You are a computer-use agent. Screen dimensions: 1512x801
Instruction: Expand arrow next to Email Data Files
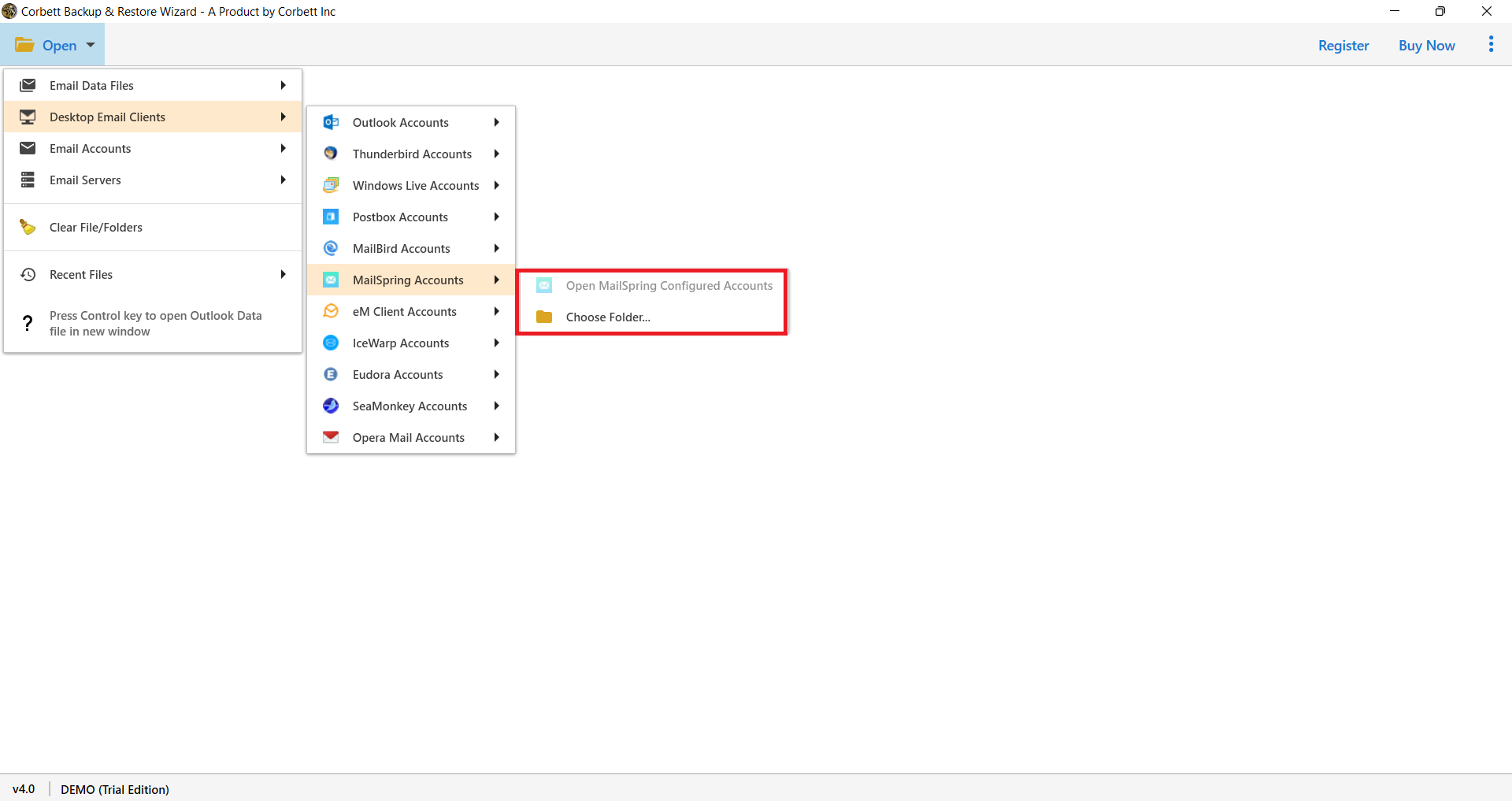point(283,85)
